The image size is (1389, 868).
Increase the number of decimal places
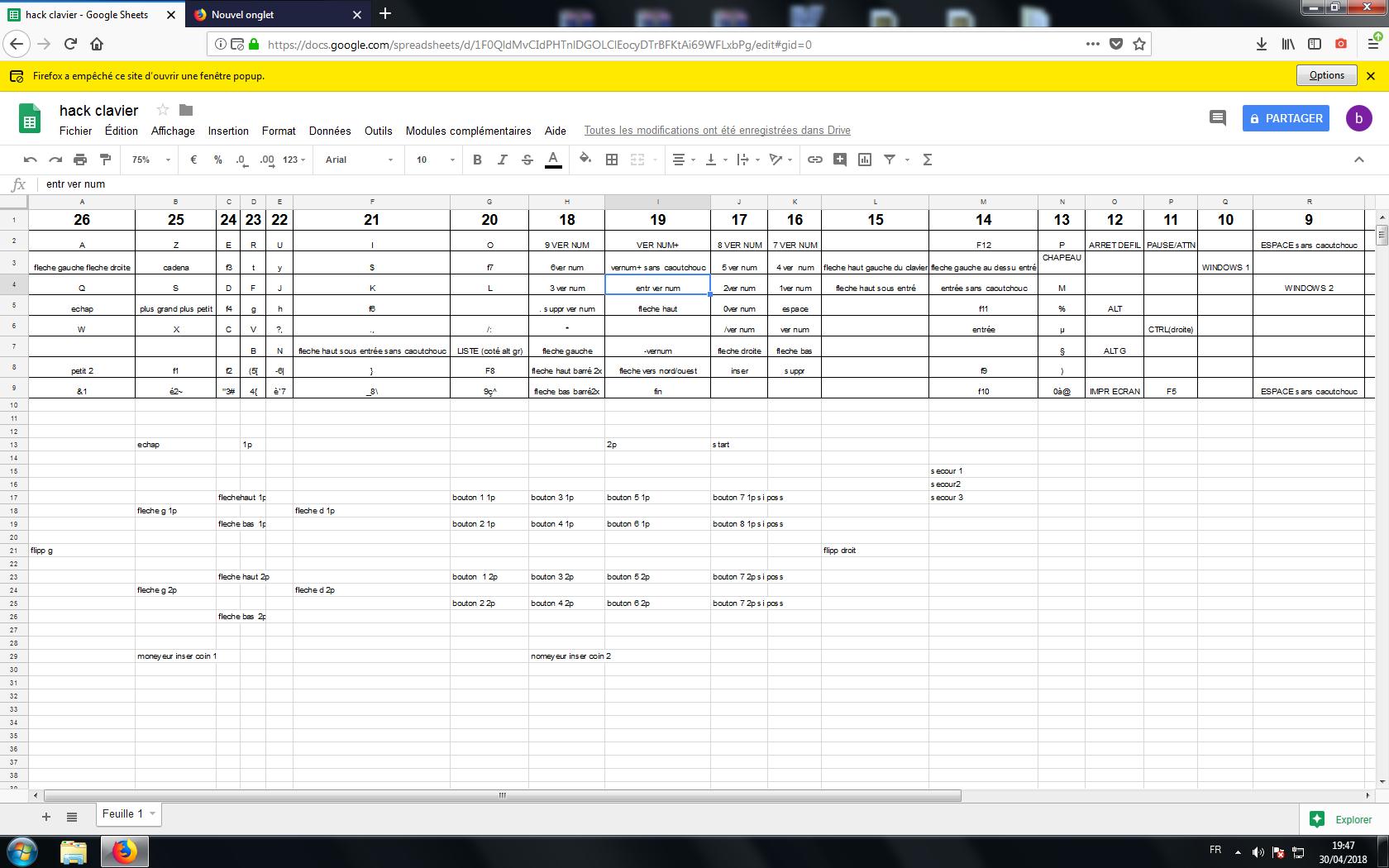click(266, 160)
